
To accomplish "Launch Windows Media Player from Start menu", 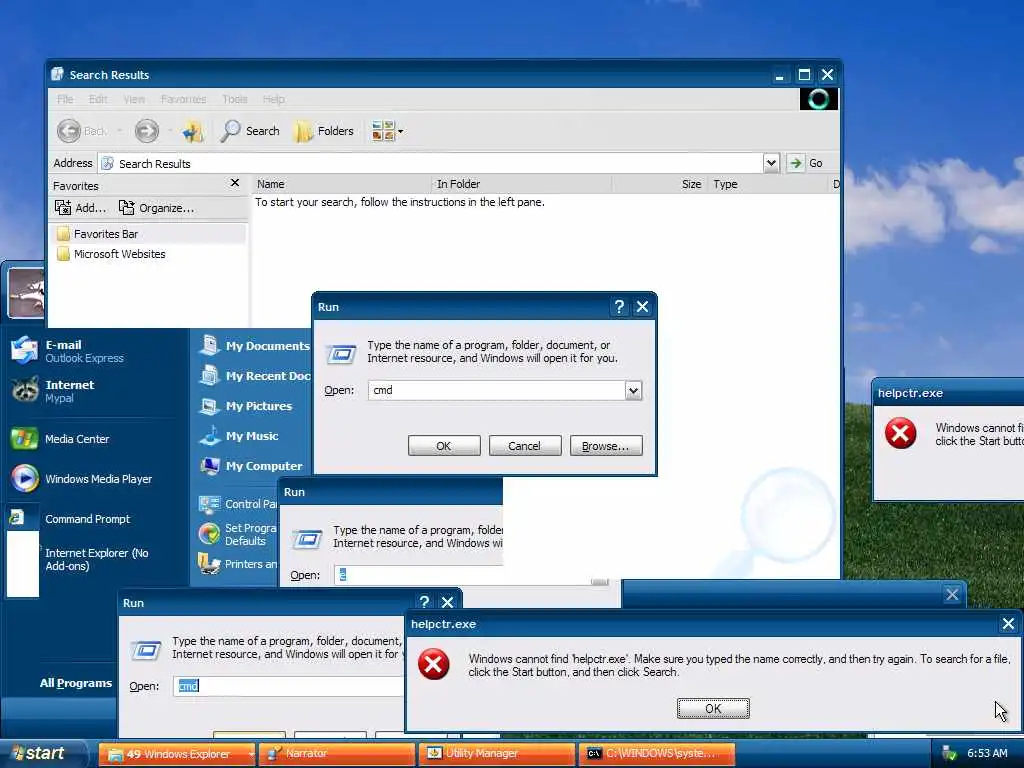I will pos(82,479).
